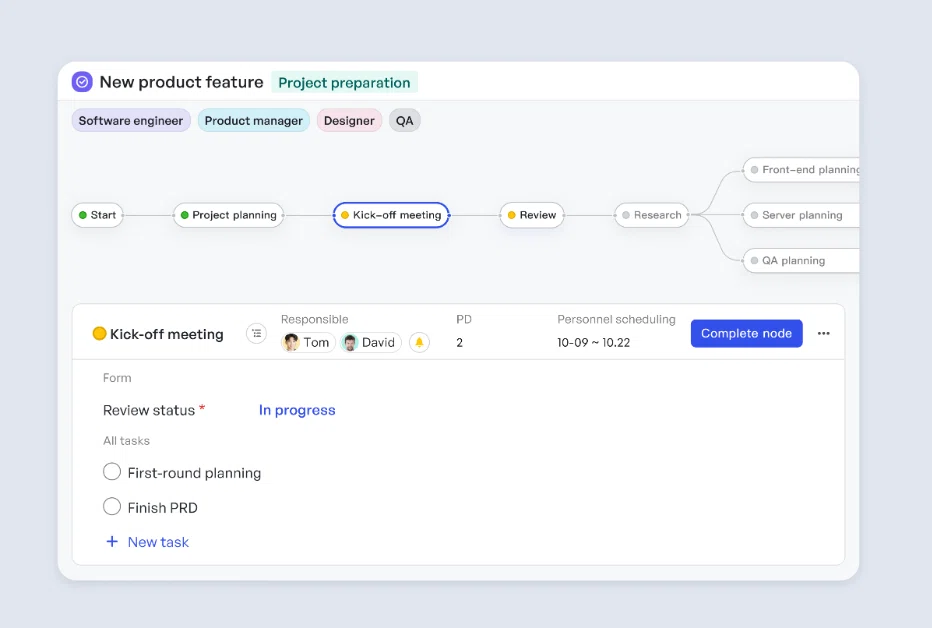Add a New task via link
This screenshot has width=932, height=628.
click(158, 542)
